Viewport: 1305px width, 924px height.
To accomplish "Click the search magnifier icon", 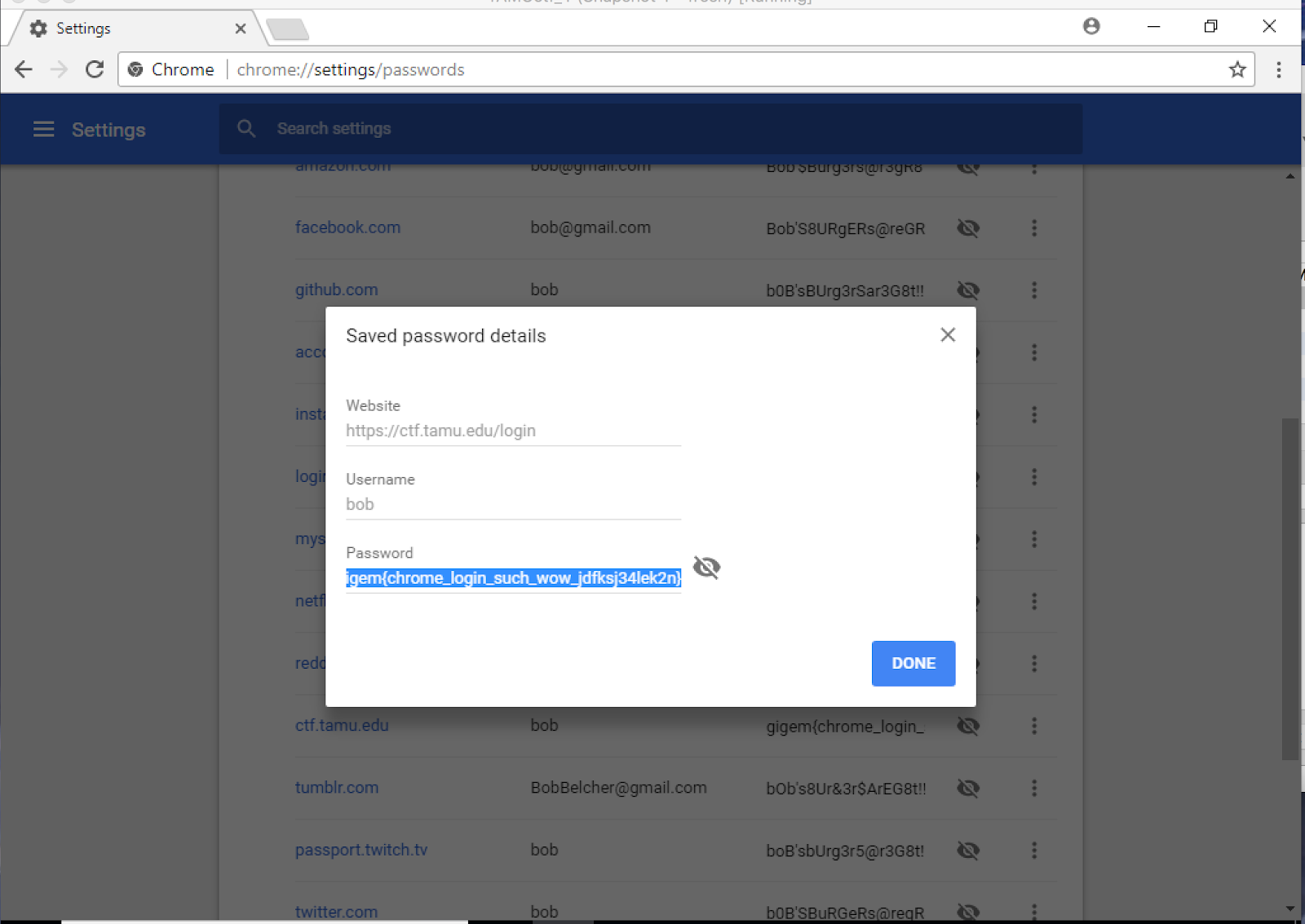I will point(246,128).
